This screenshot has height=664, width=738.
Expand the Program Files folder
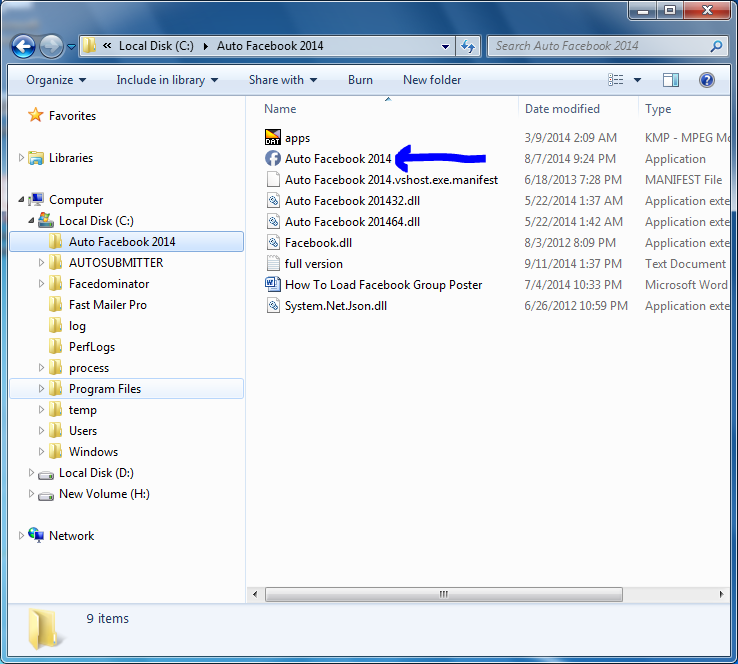[x=41, y=389]
